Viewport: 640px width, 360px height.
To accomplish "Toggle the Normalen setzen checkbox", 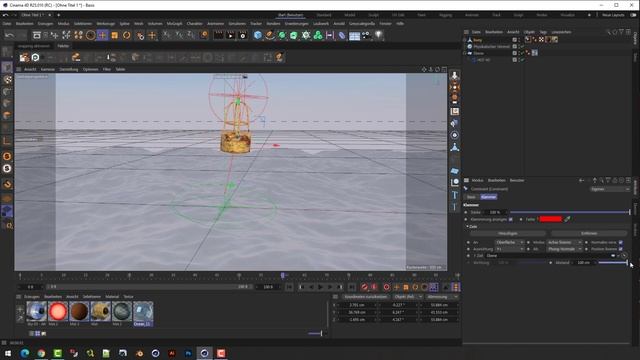I will pos(621,242).
